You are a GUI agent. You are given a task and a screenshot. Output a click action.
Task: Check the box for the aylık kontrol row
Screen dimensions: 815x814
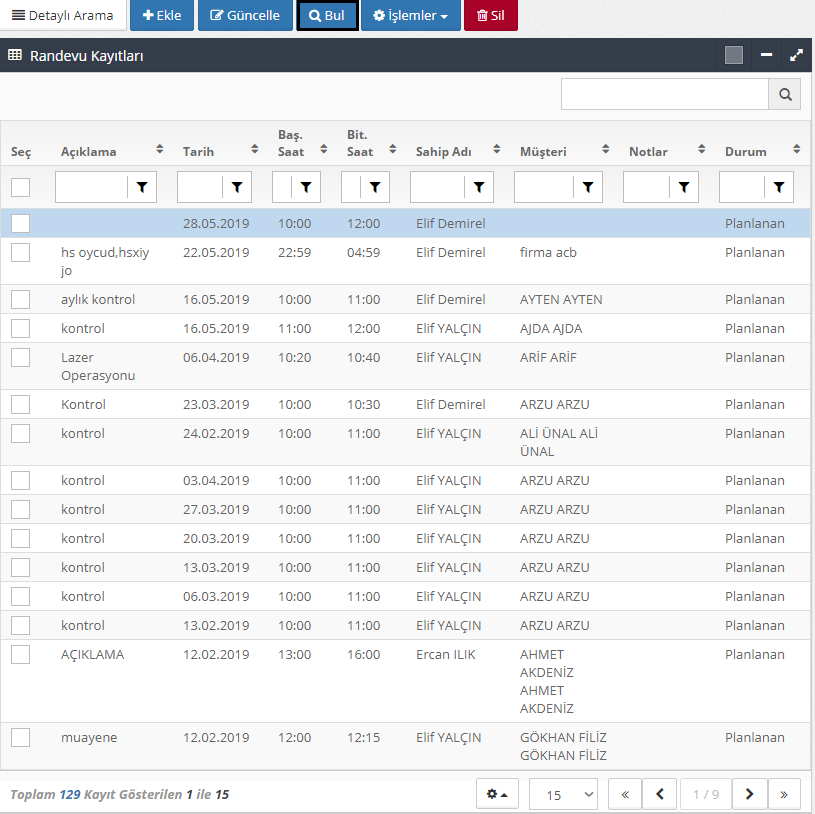tap(21, 300)
